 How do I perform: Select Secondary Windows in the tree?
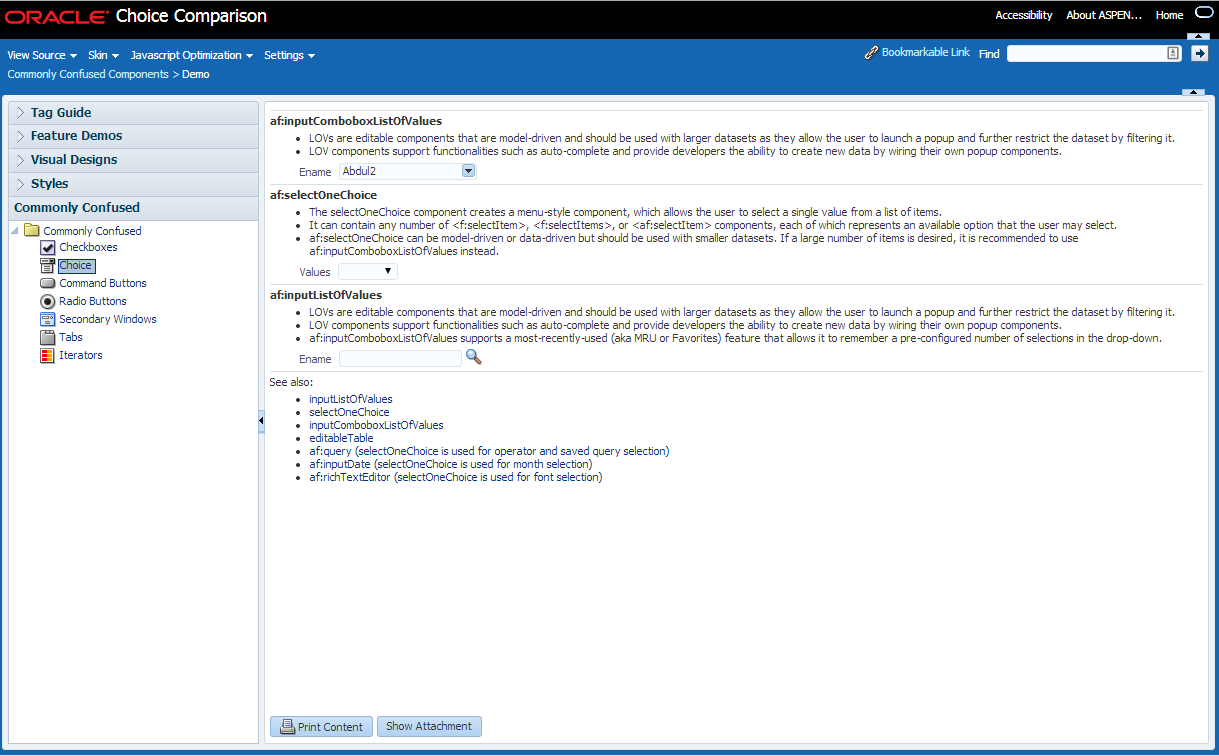[x=108, y=320]
